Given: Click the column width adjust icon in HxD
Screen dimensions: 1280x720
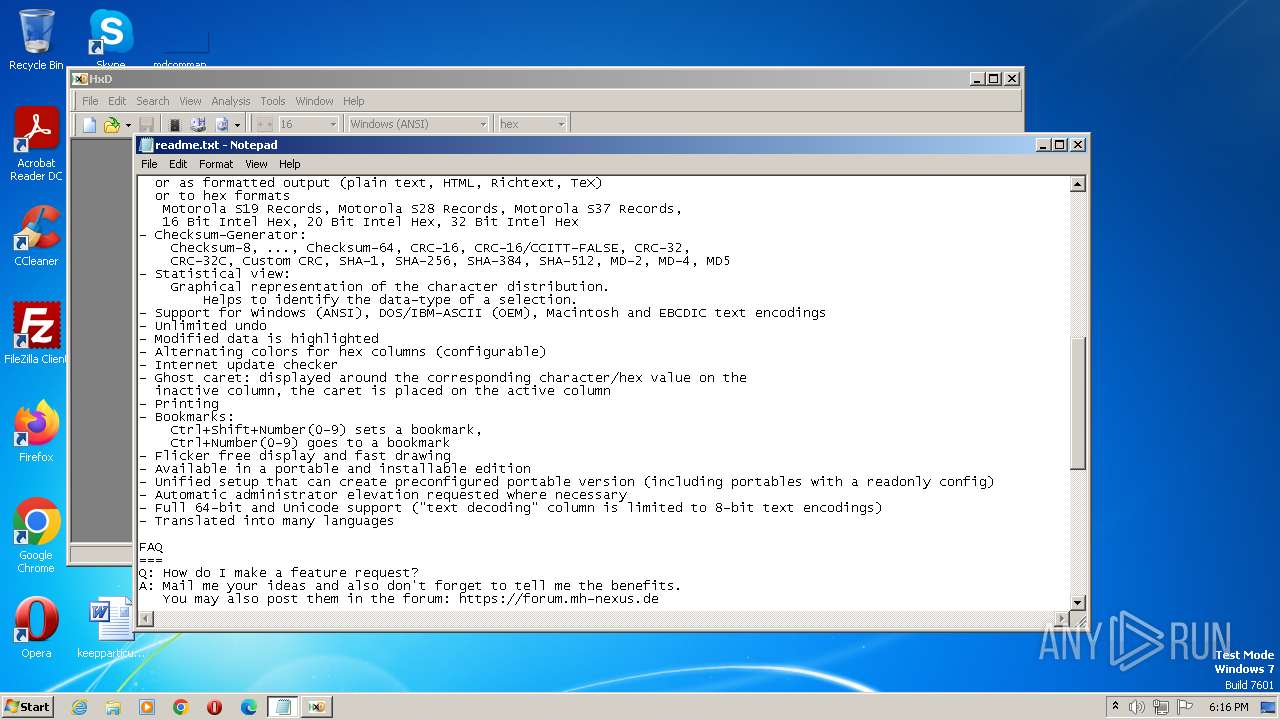Looking at the screenshot, I should [x=264, y=124].
